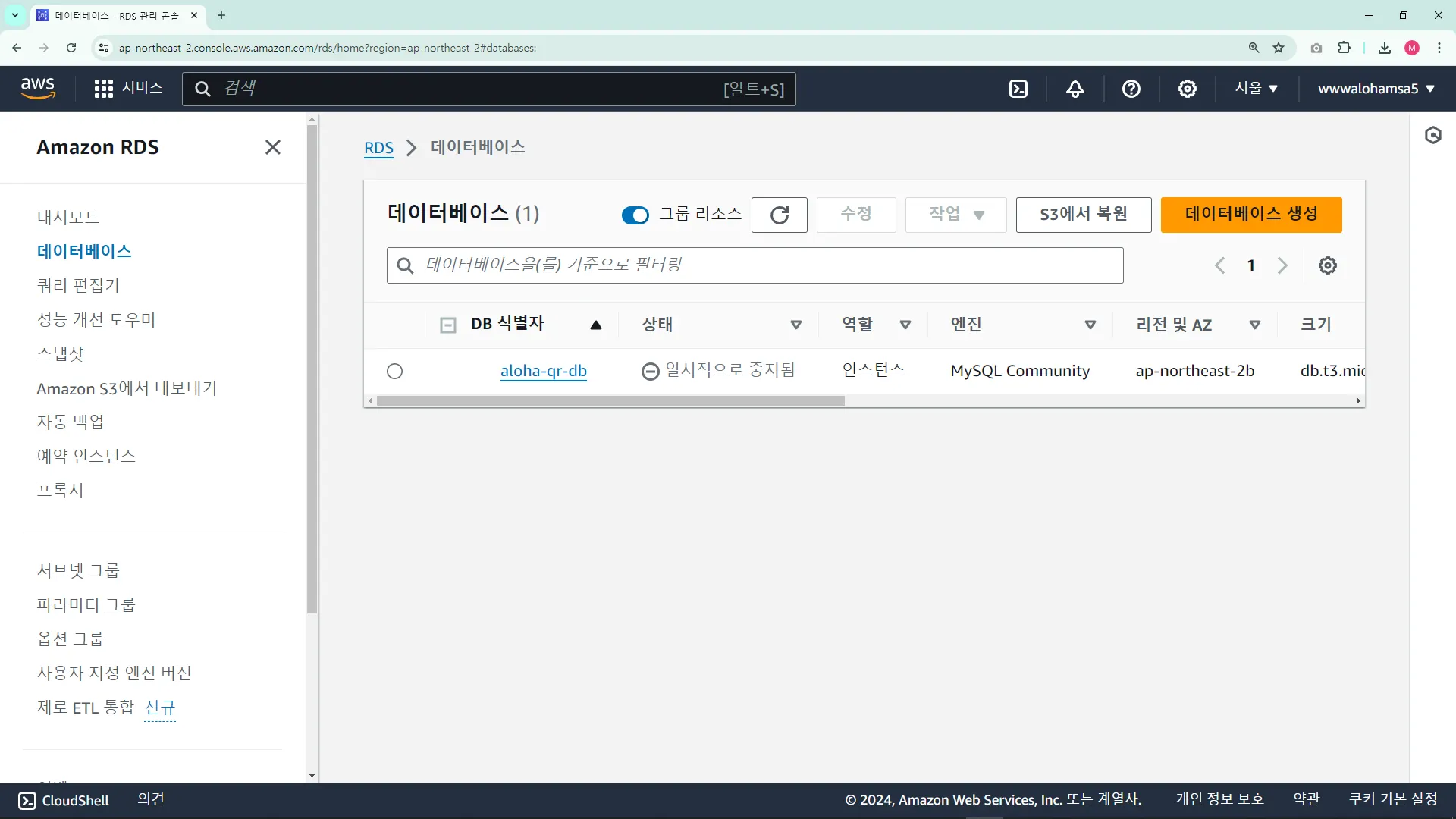Open the services grid menu icon

pyautogui.click(x=103, y=89)
